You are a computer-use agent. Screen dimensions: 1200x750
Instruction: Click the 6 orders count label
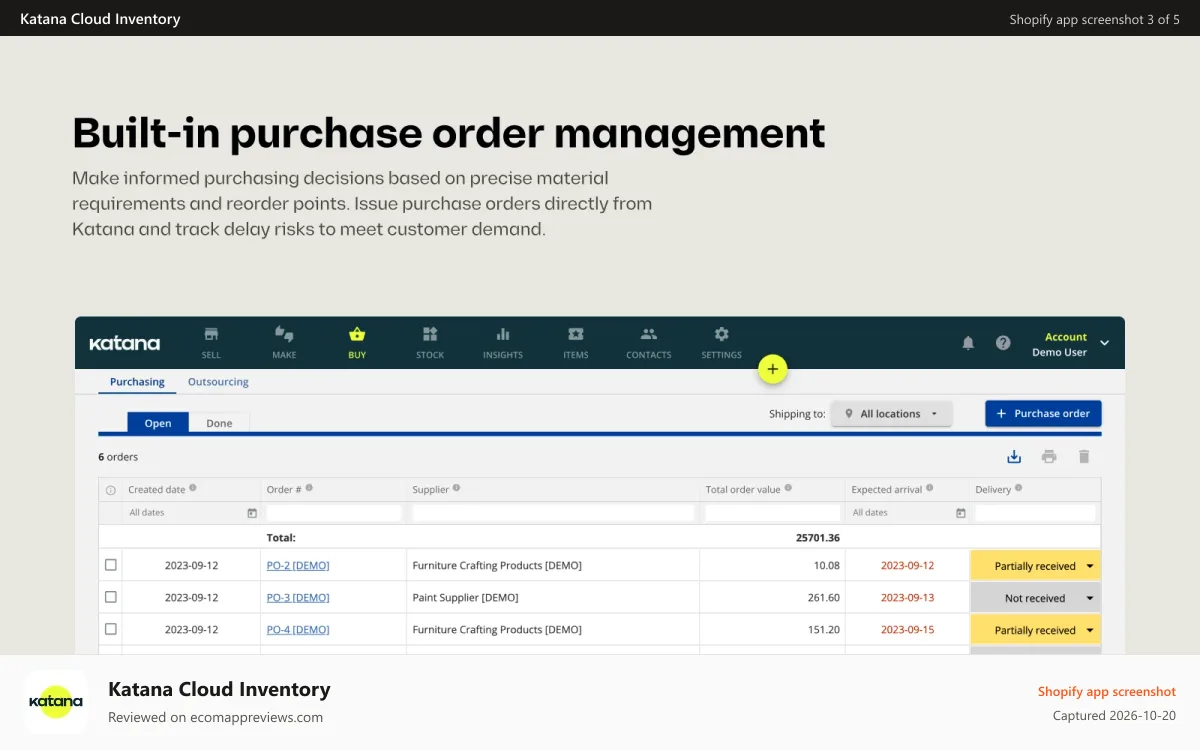tap(118, 457)
